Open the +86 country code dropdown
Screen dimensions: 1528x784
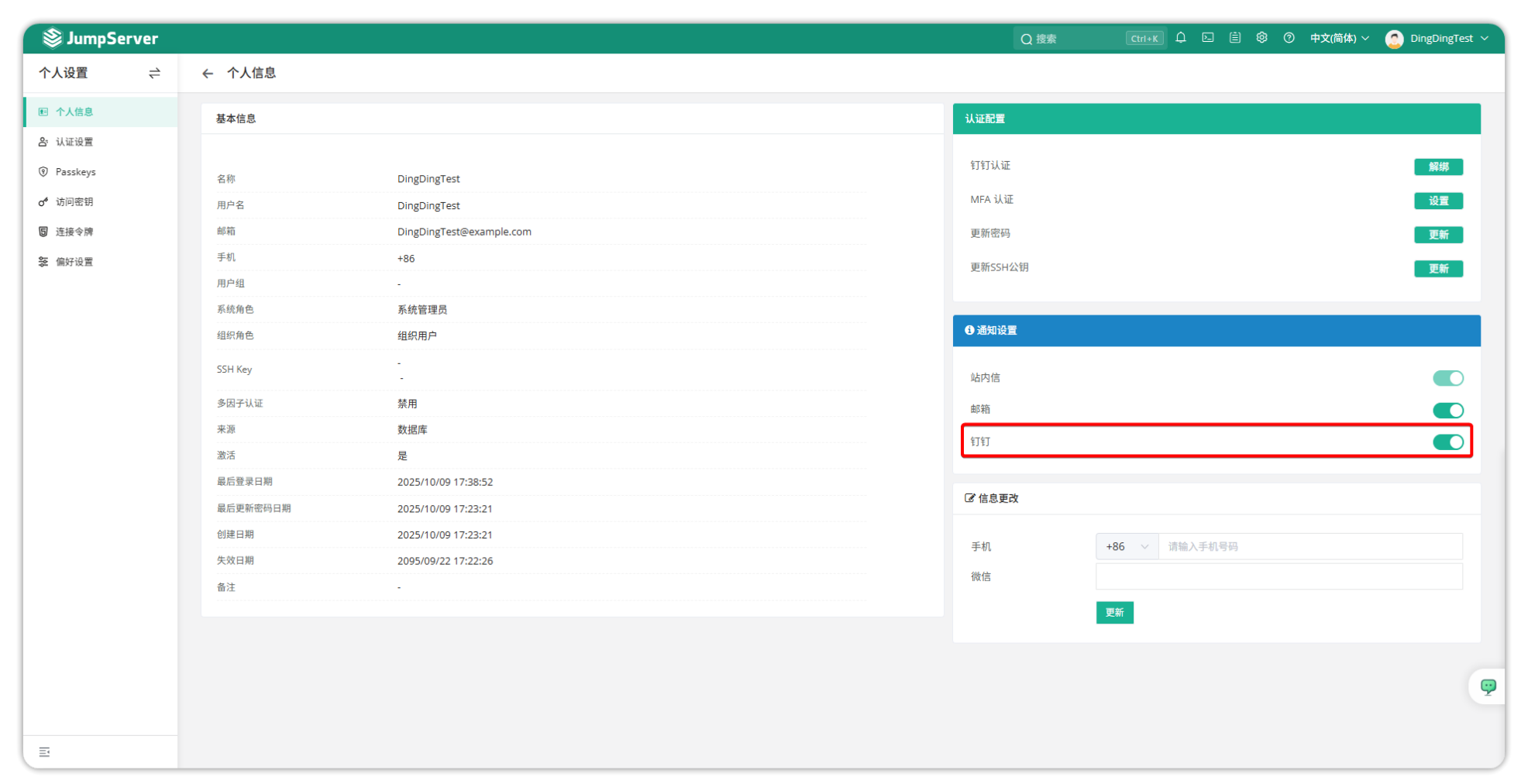[x=1127, y=547]
